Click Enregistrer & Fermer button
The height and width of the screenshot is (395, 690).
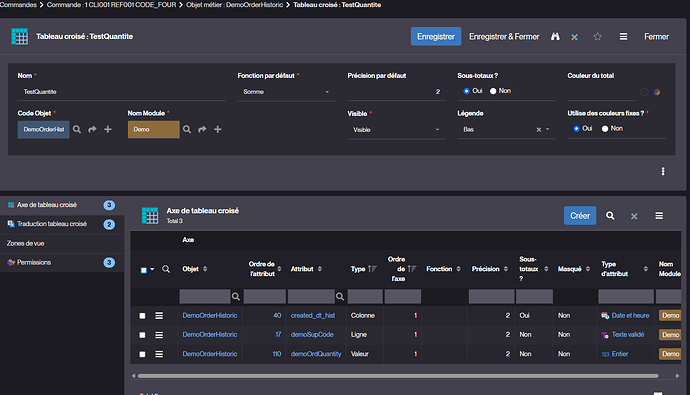pyautogui.click(x=504, y=37)
